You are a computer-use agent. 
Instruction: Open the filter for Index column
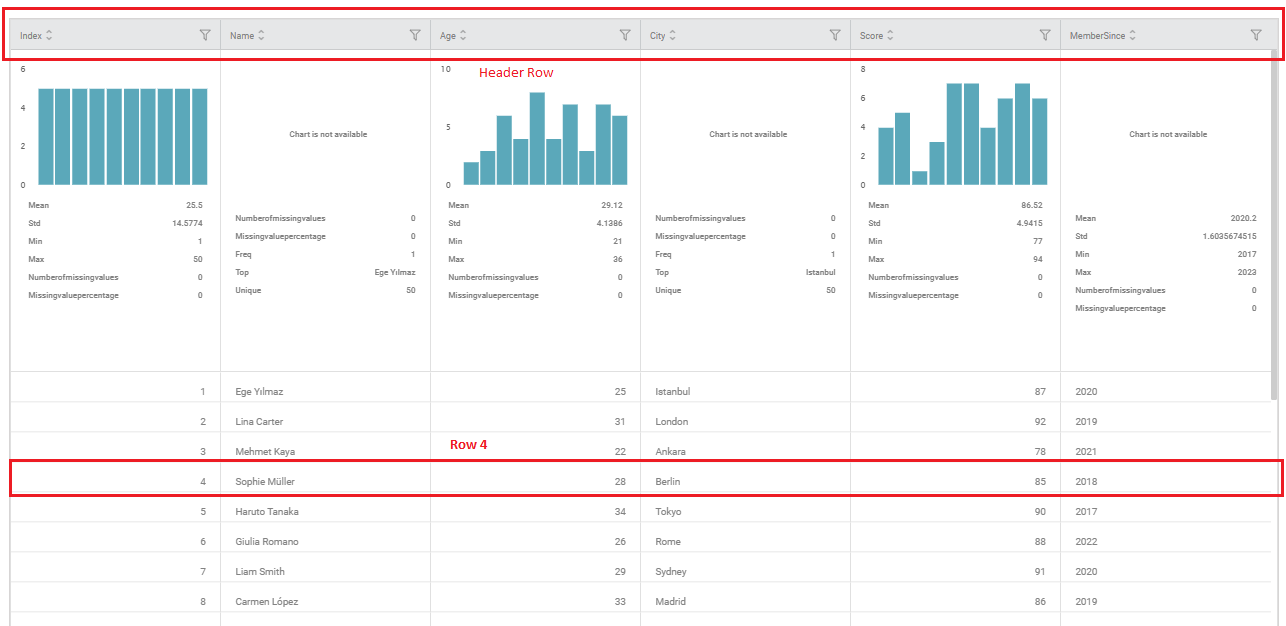click(205, 35)
